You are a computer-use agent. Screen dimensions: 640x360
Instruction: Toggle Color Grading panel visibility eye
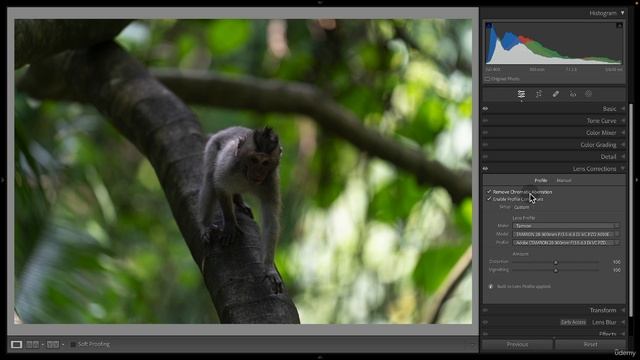click(485, 144)
